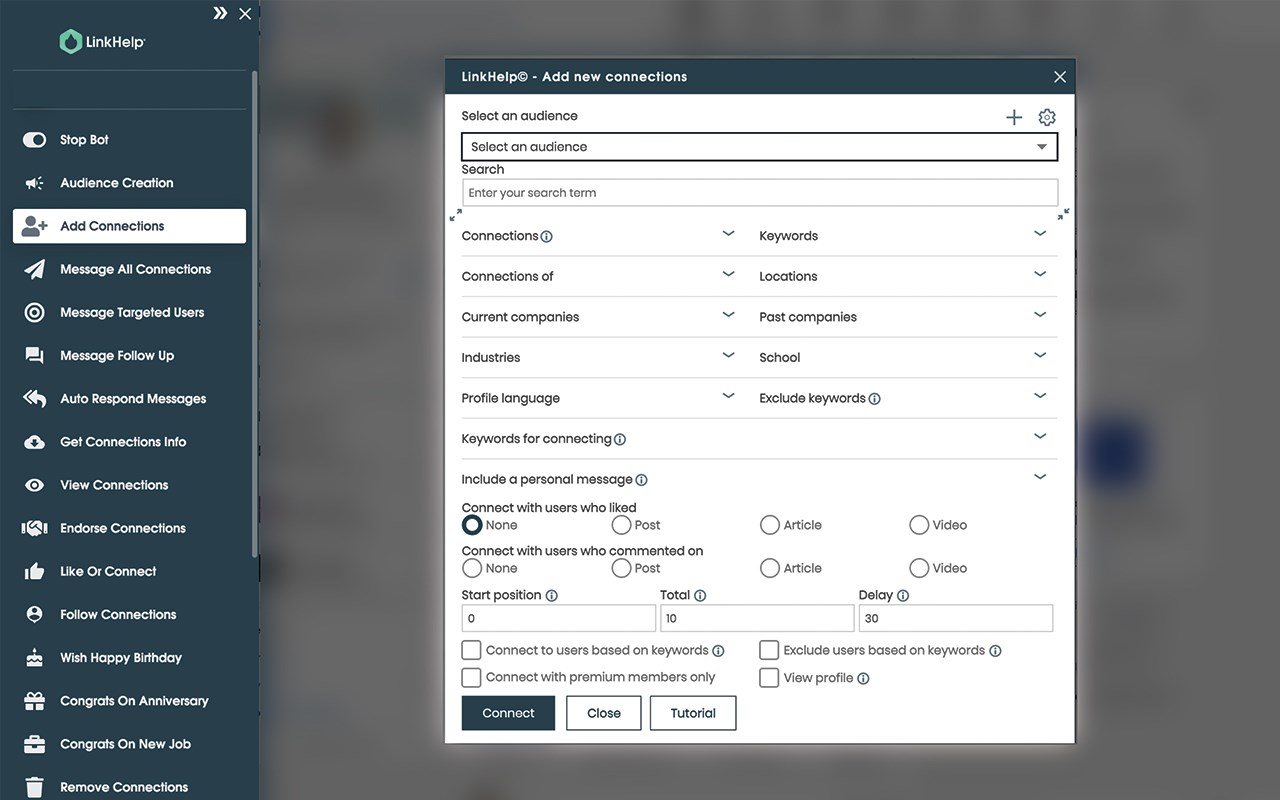The width and height of the screenshot is (1280, 800).
Task: Click info icon beside Include a personal message
Action: pos(642,480)
